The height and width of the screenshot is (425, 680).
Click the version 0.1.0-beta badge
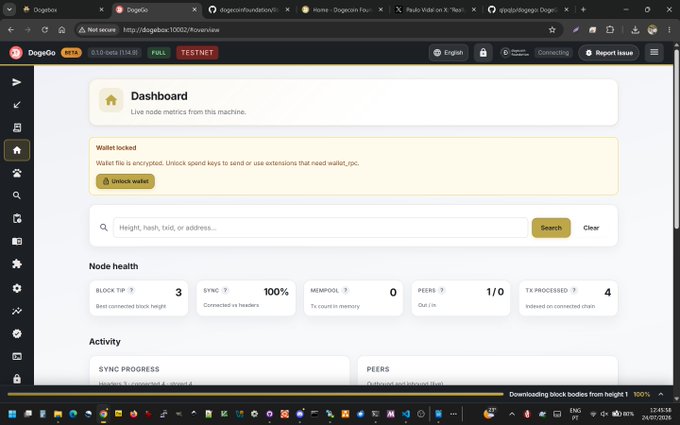click(114, 53)
